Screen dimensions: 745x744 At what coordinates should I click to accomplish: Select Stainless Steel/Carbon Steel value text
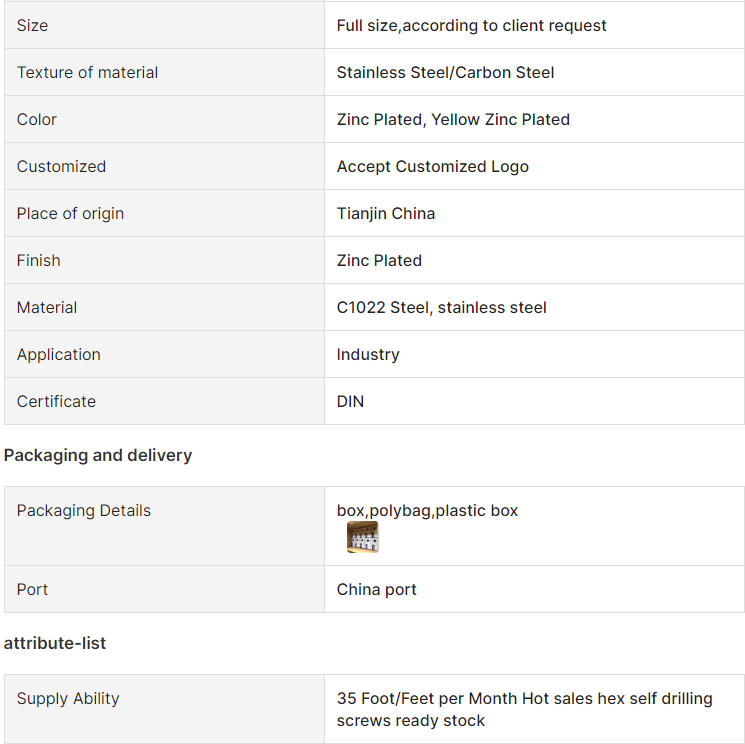445,72
